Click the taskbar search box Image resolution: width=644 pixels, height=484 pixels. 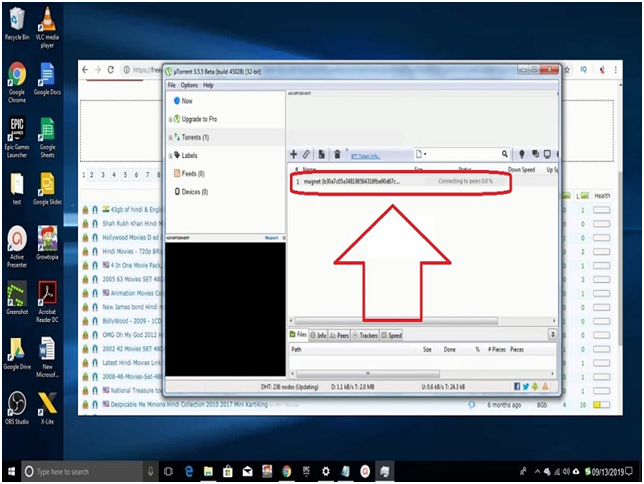(82, 471)
